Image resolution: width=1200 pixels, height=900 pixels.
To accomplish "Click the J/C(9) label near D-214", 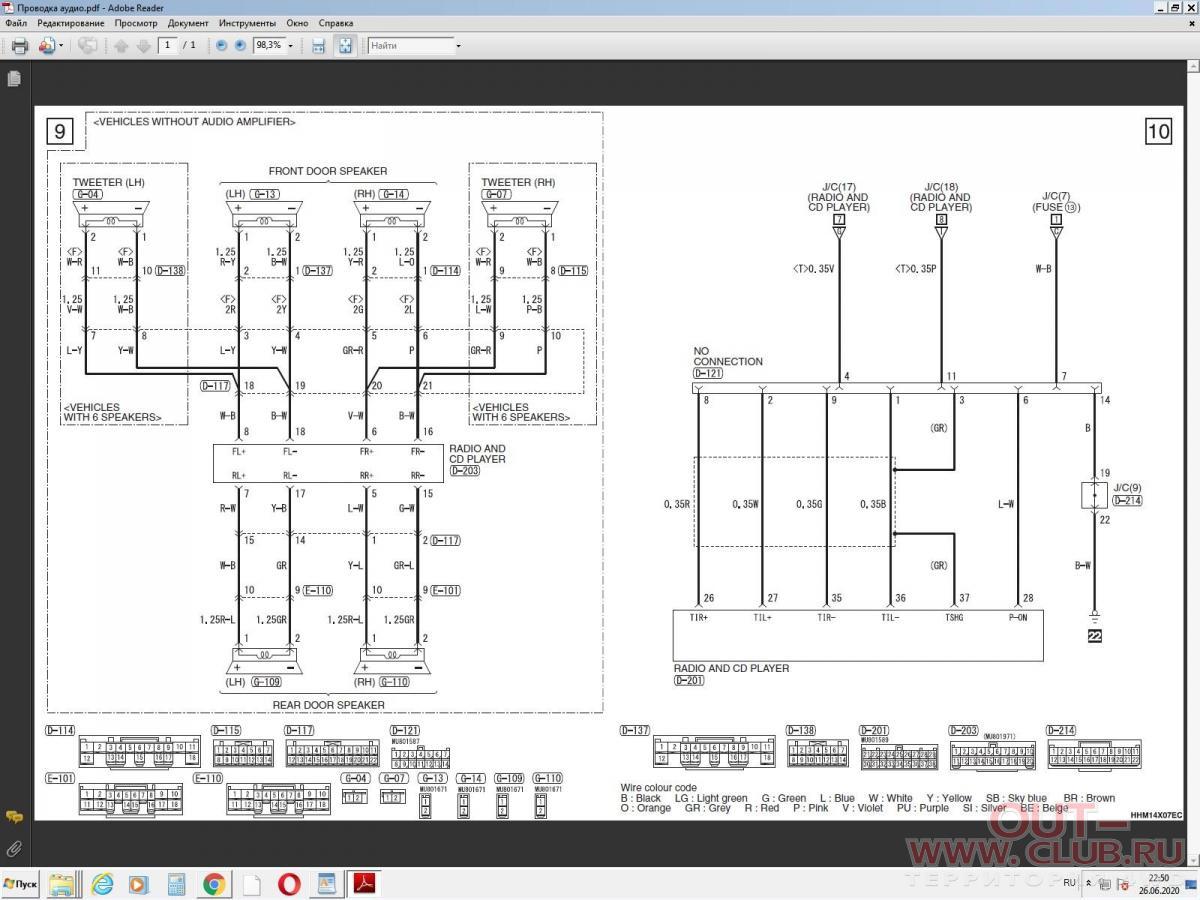I will click(x=1126, y=488).
